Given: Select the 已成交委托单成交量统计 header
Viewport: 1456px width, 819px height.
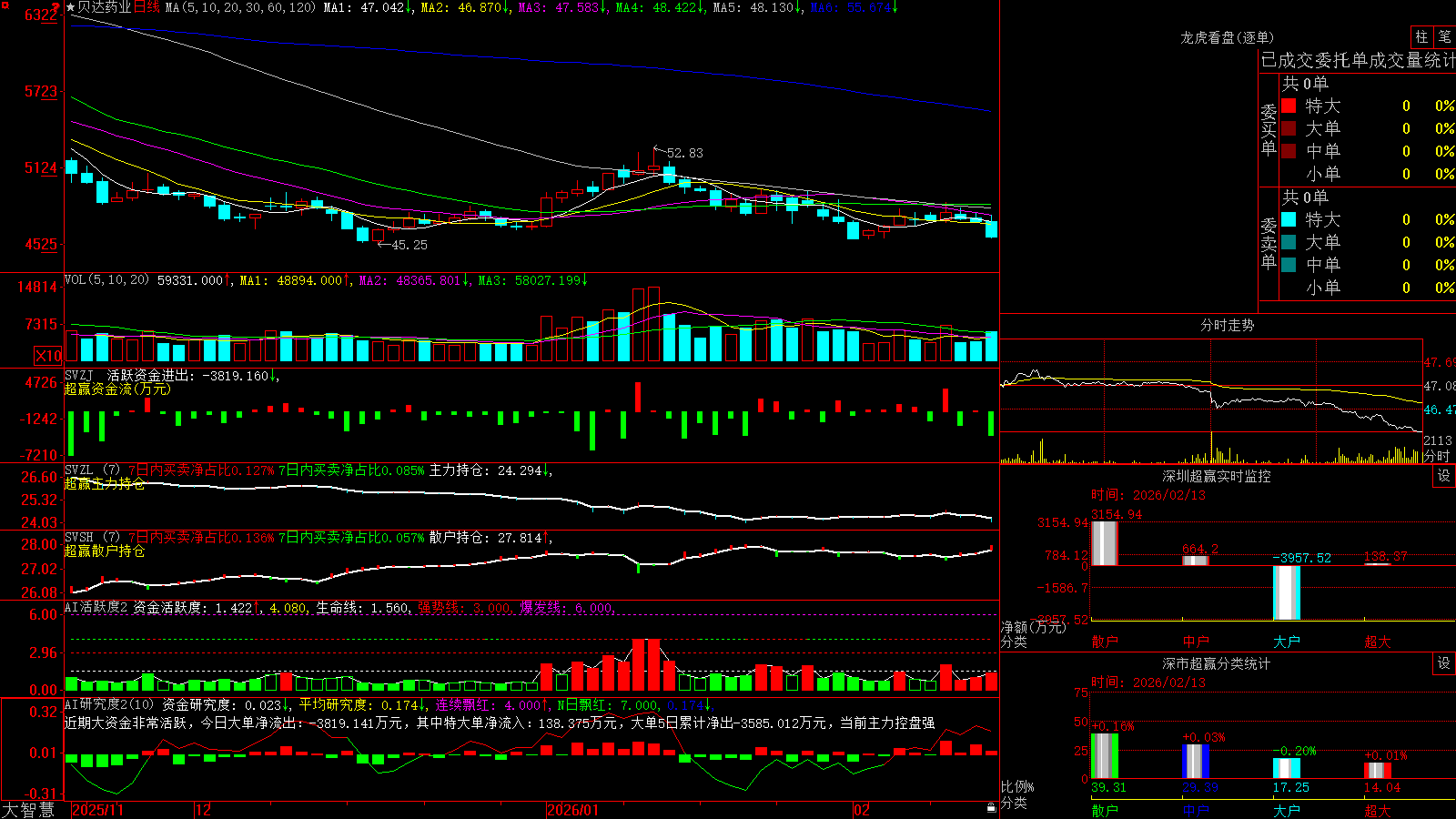Looking at the screenshot, I should pos(1358,60).
